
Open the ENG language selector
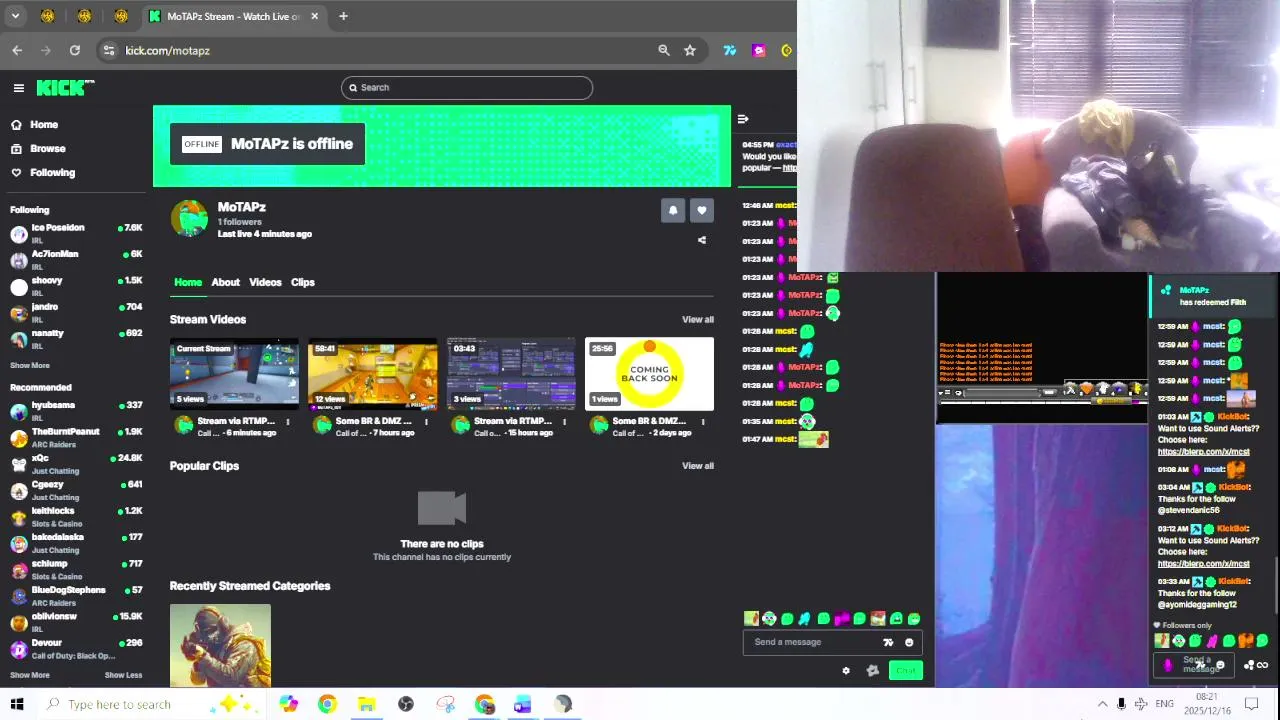(x=1164, y=704)
